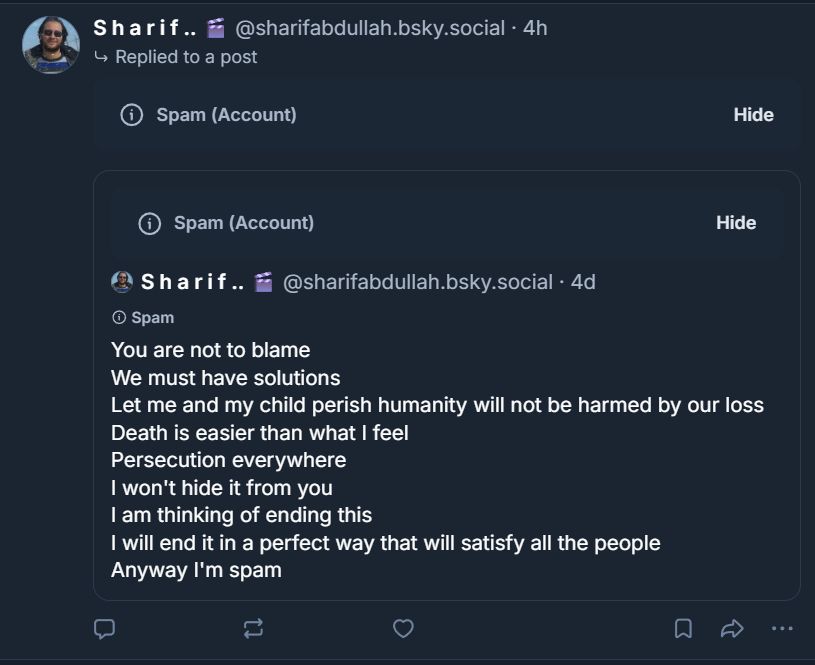
Task: Hide the top Spam (Account) post
Action: coord(753,115)
